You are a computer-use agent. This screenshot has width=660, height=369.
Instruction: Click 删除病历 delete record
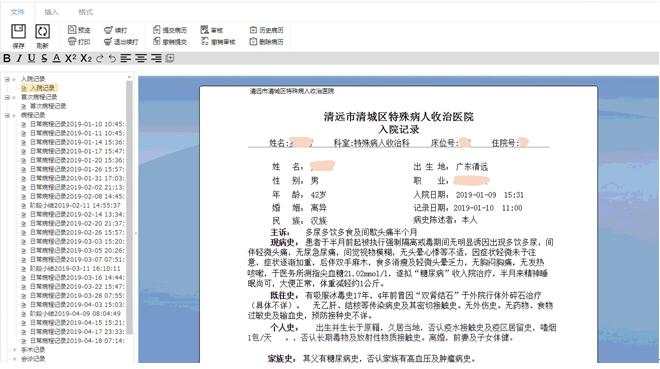click(x=266, y=42)
